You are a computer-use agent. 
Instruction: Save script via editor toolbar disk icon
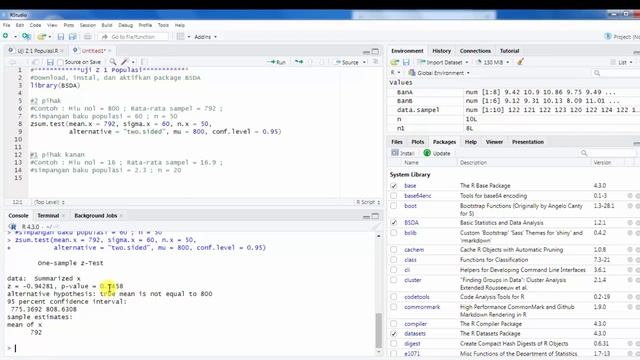pyautogui.click(x=50, y=62)
